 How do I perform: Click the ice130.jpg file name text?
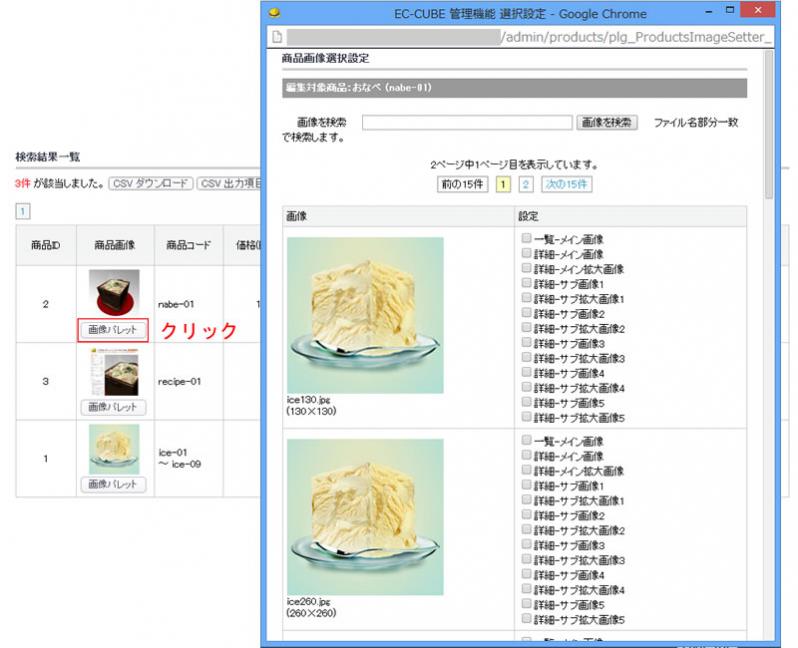(308, 400)
